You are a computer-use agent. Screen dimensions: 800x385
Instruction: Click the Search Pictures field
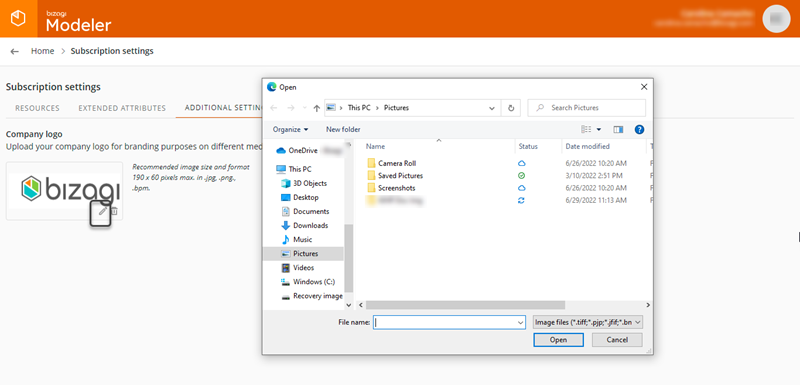click(587, 108)
